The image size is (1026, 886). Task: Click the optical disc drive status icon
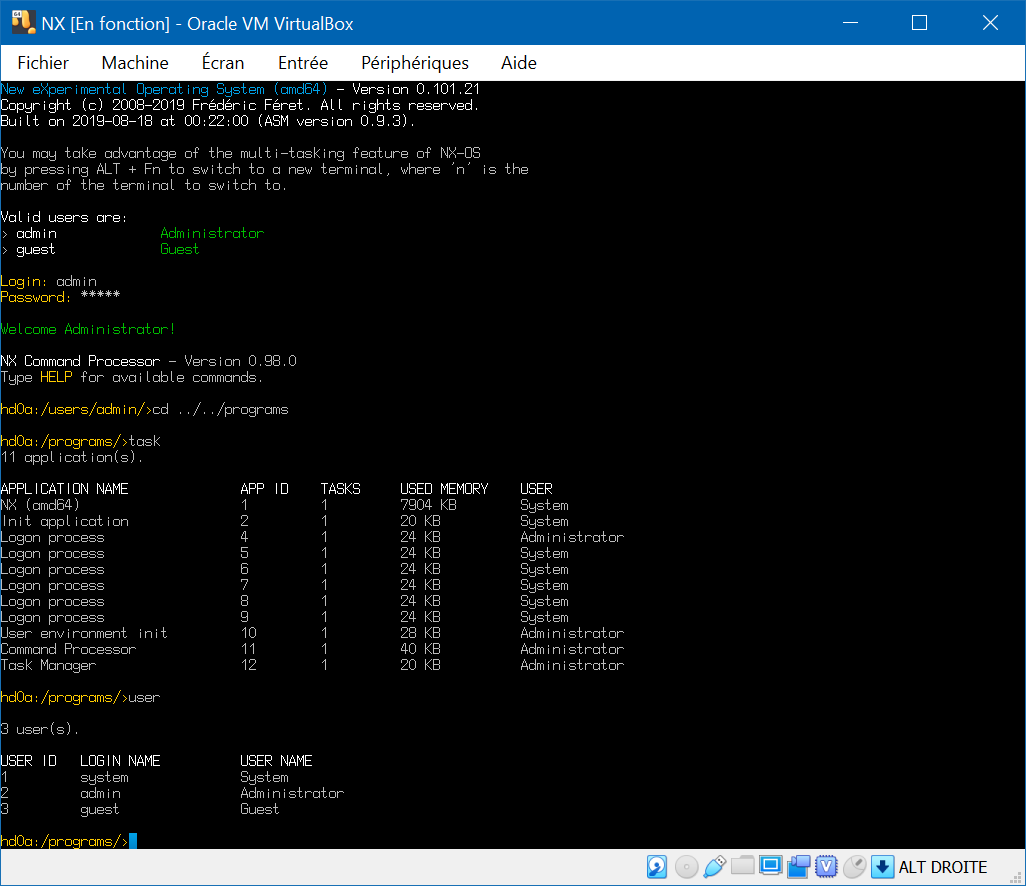686,867
